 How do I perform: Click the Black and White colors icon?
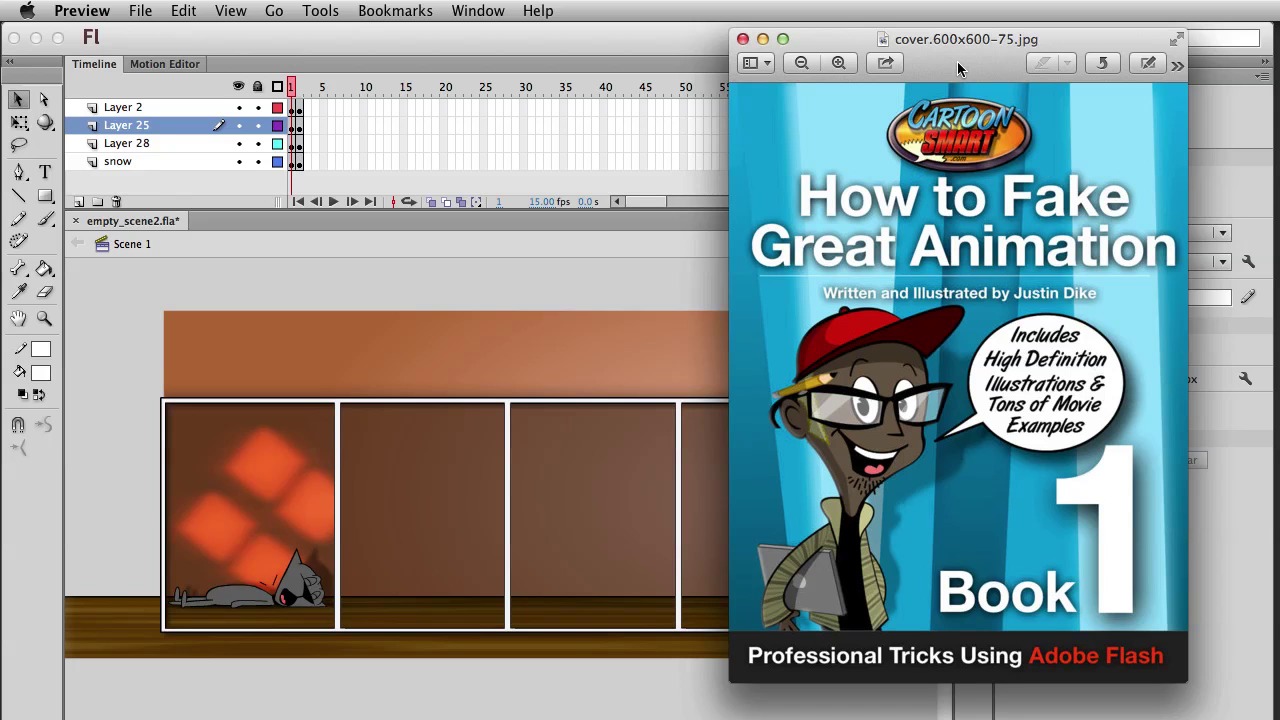click(22, 395)
